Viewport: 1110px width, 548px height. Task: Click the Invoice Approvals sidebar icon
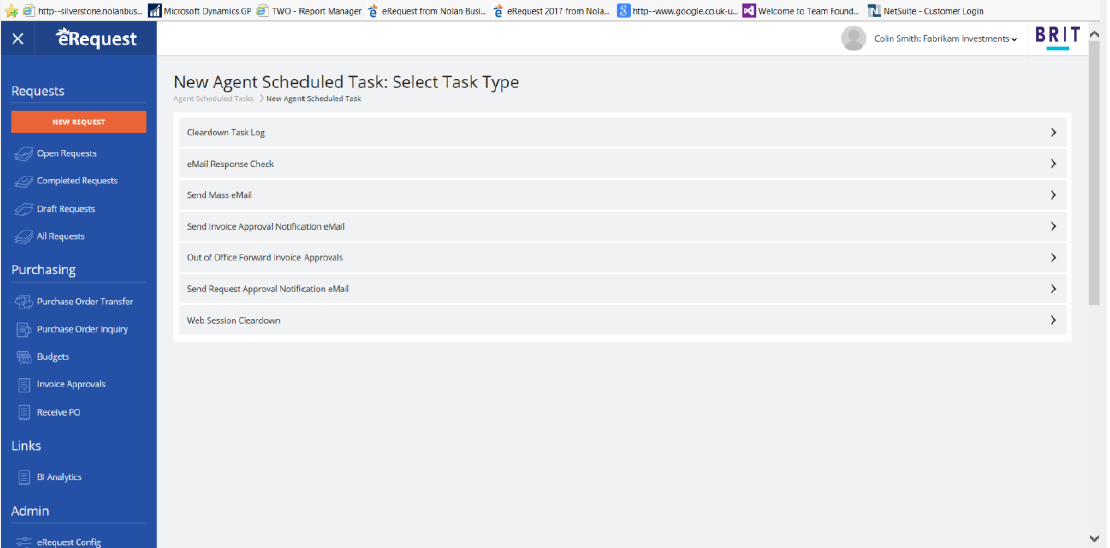coord(24,385)
